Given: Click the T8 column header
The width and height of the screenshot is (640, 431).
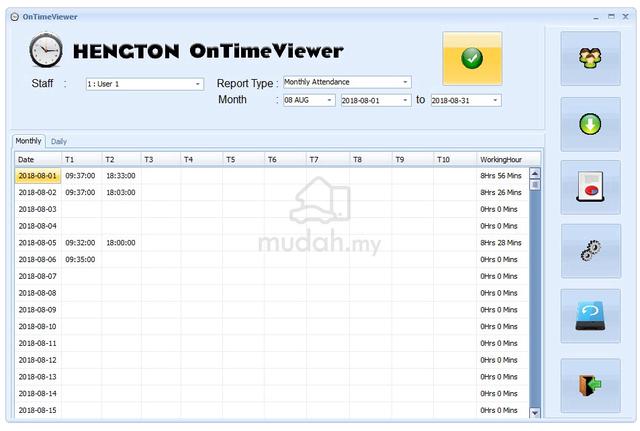Looking at the screenshot, I should point(370,160).
